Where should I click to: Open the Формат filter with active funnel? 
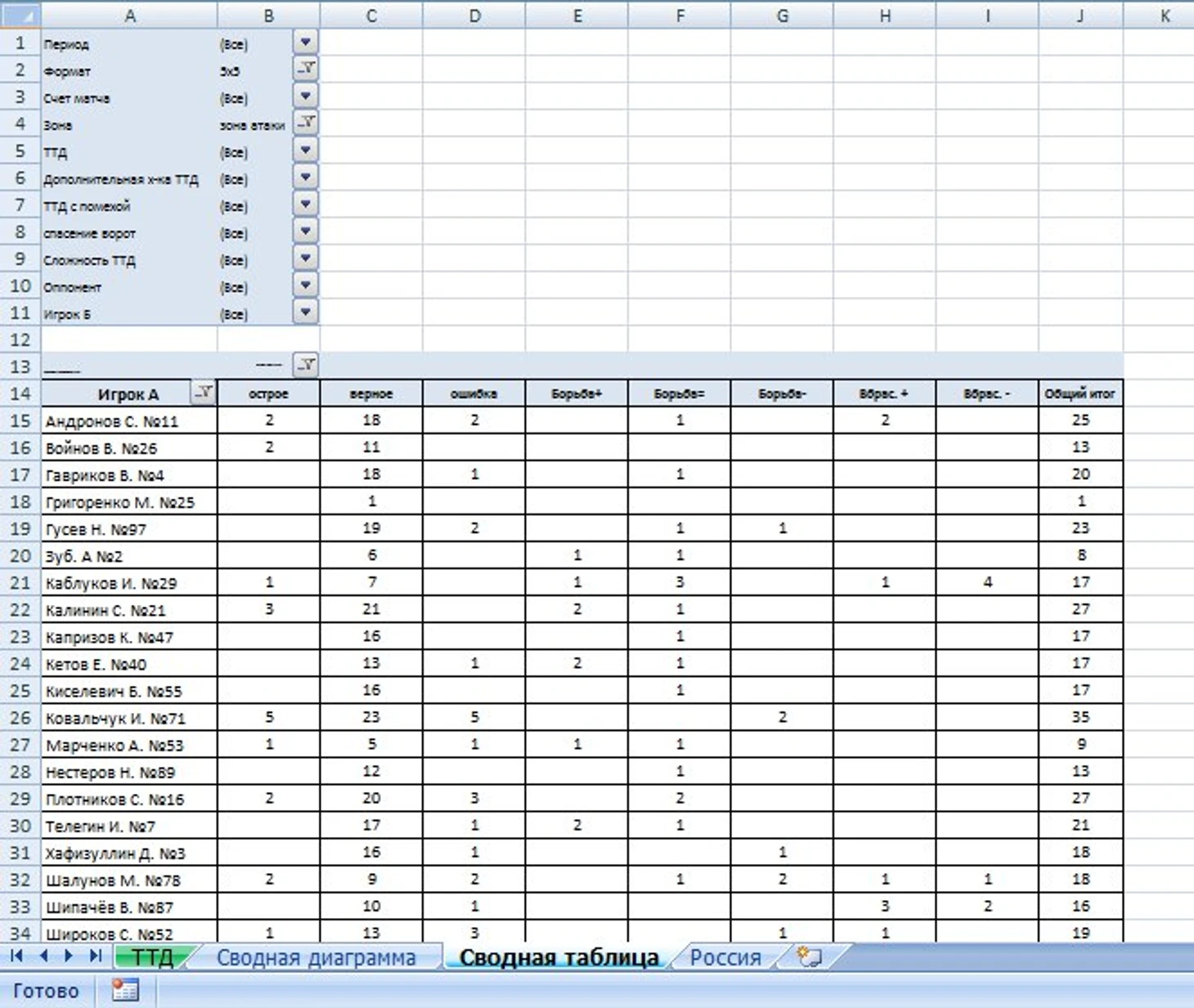(305, 69)
